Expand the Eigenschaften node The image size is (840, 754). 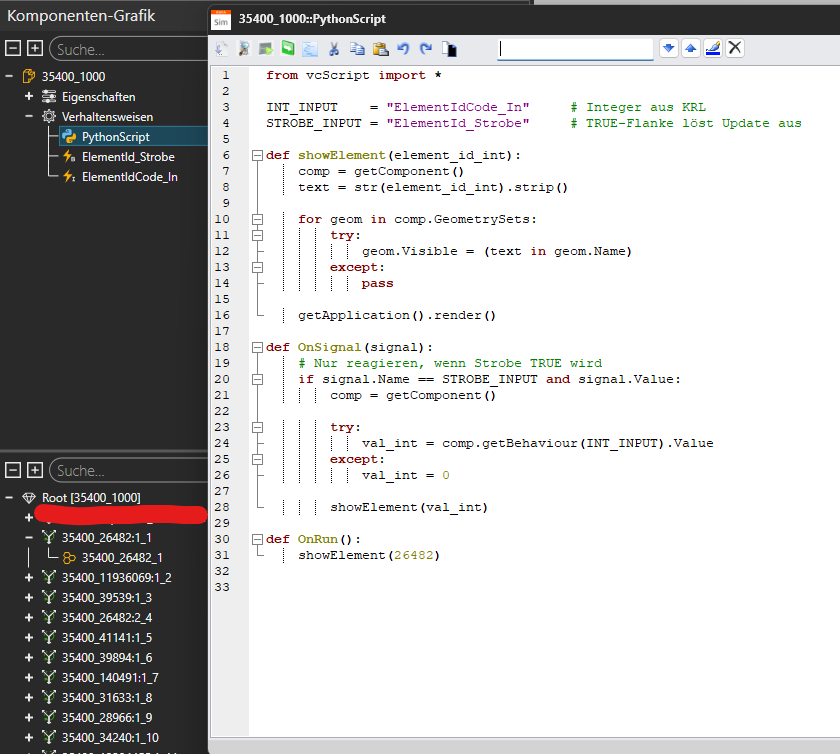coord(29,97)
